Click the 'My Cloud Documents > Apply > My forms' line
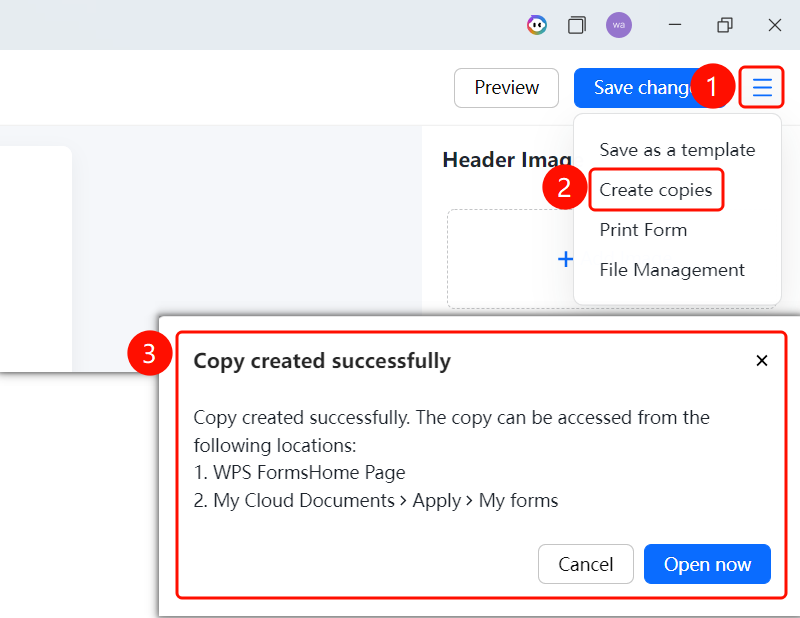Image resolution: width=800 pixels, height=618 pixels. [376, 501]
